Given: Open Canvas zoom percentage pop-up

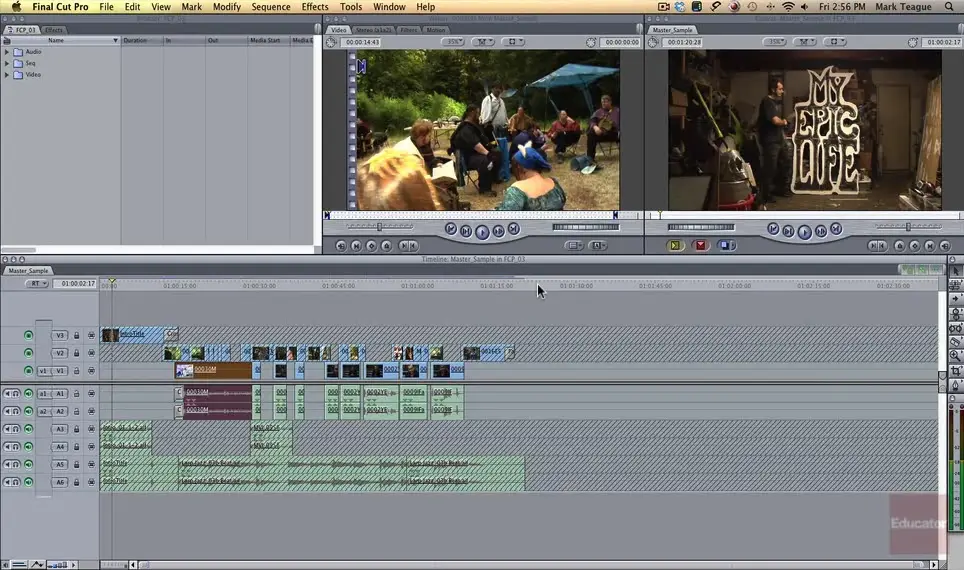Looking at the screenshot, I should click(x=775, y=42).
